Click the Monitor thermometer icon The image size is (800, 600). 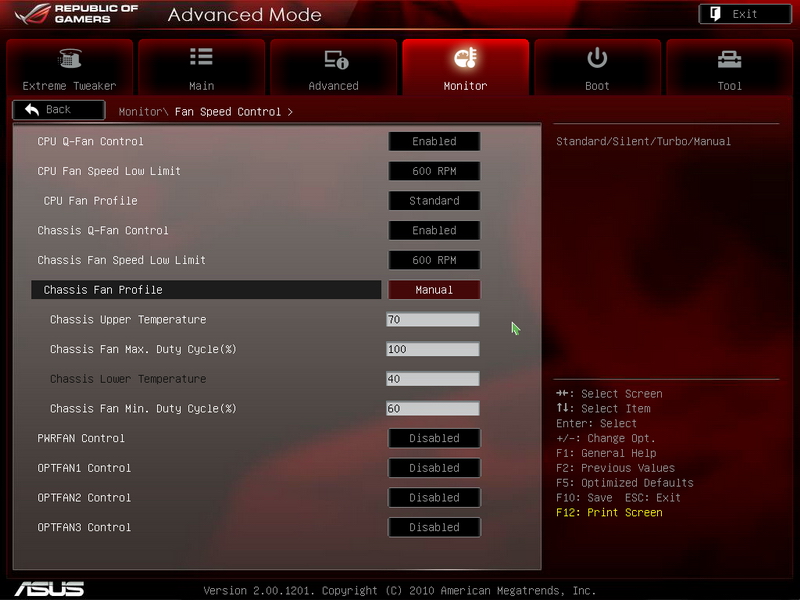[465, 58]
